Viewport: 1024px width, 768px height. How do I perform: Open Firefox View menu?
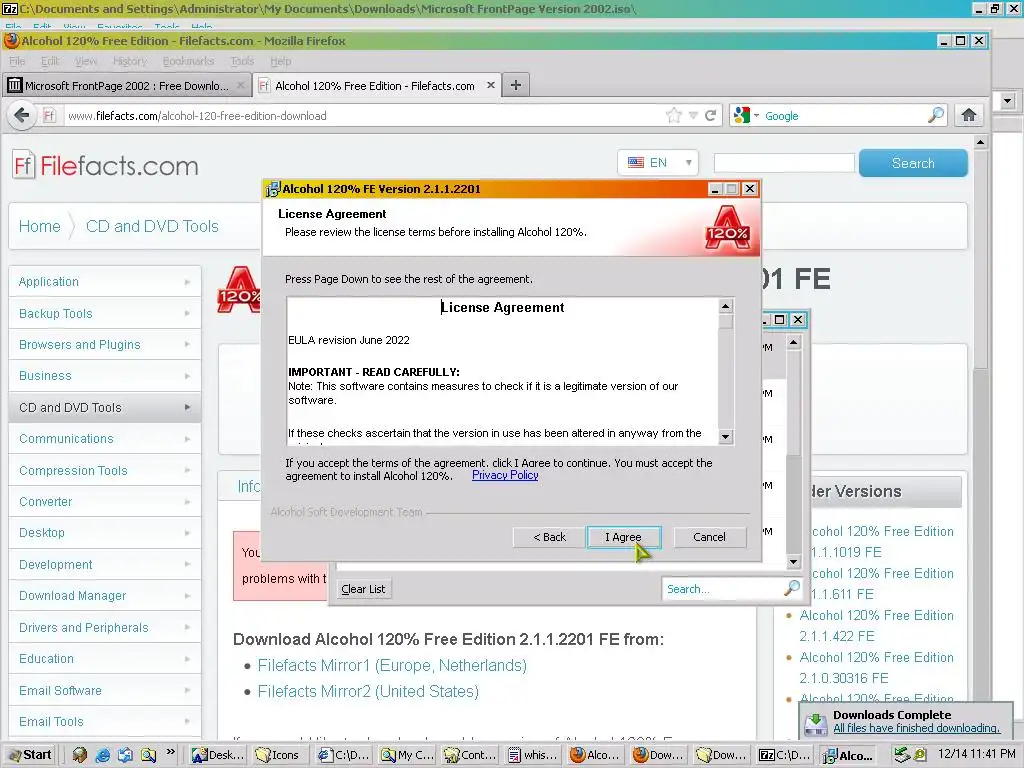click(x=86, y=61)
